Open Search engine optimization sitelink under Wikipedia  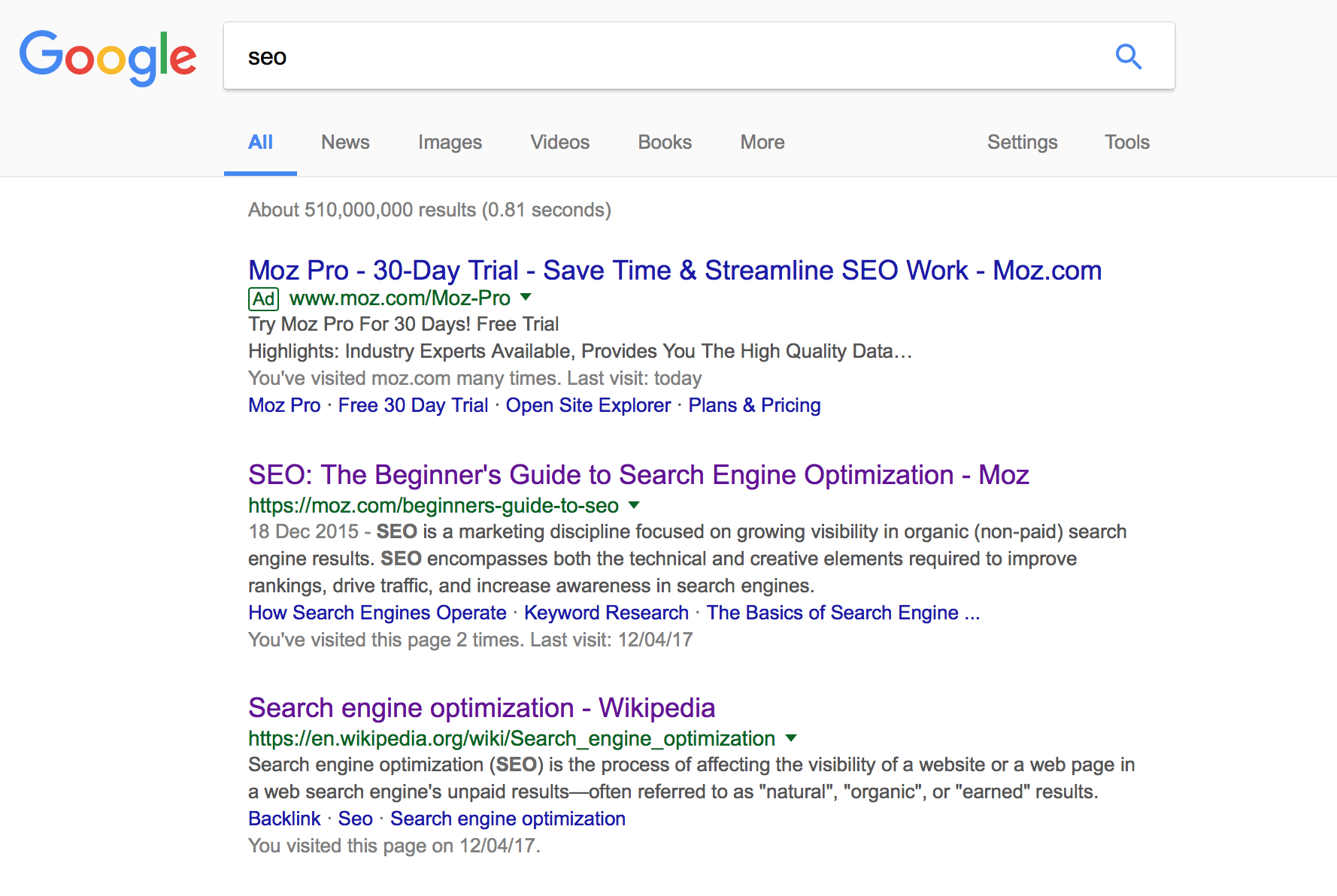pos(508,819)
